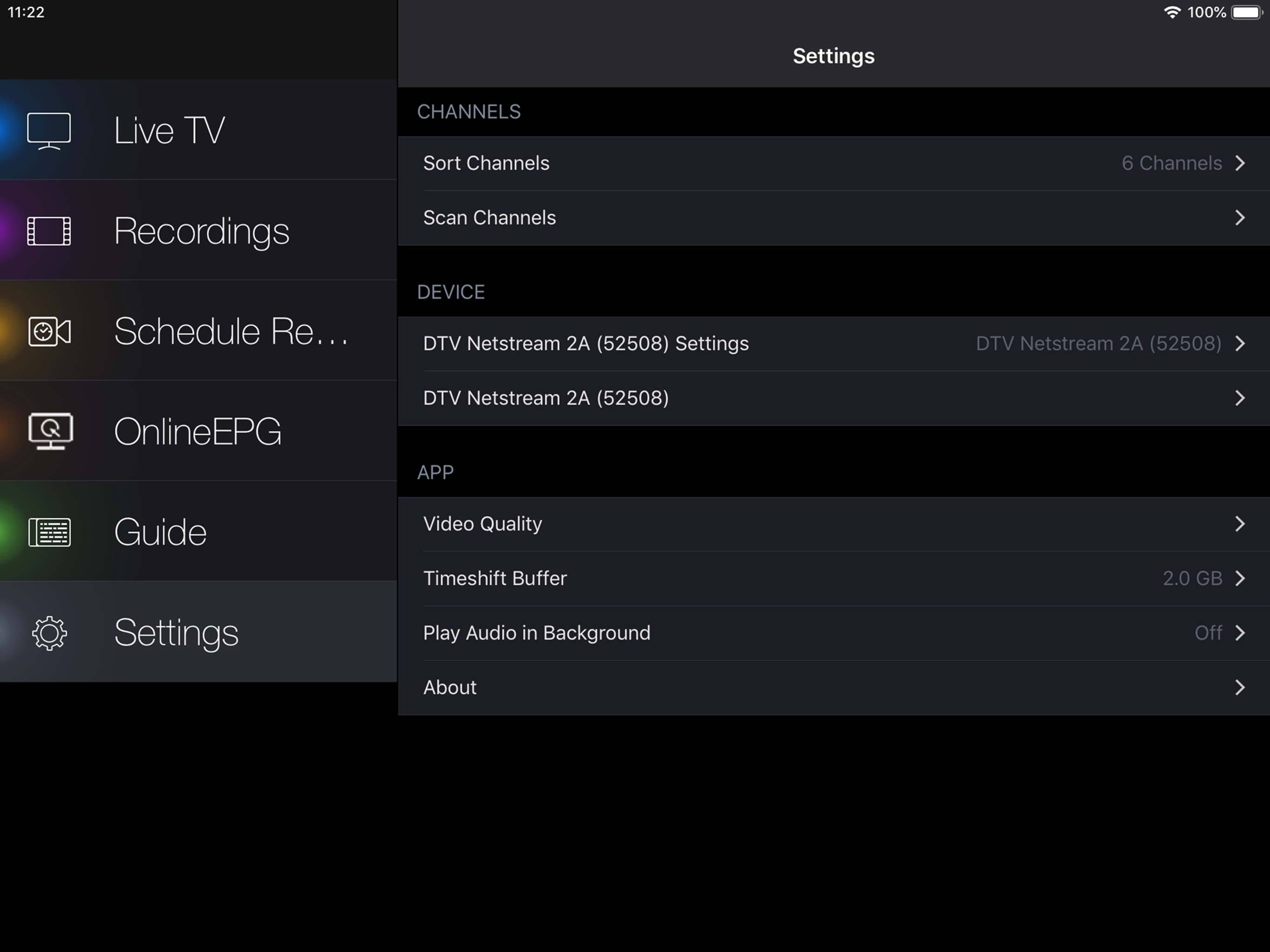
Task: Click the Live TV monitor icon
Action: [49, 131]
